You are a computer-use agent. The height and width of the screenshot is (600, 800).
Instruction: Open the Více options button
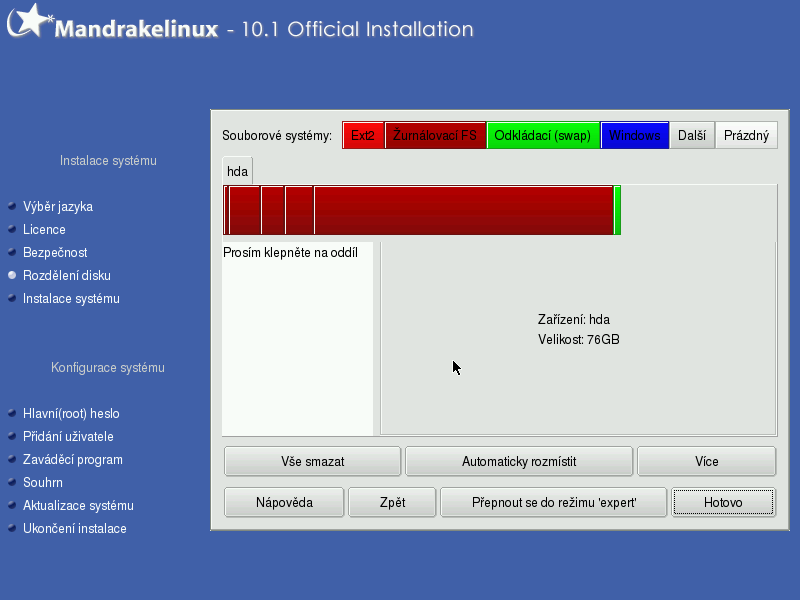707,461
